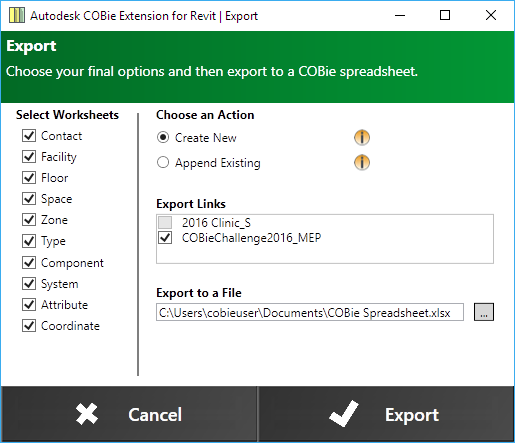Toggle the Facility worksheet checkbox
This screenshot has height=443, width=515.
point(29,157)
